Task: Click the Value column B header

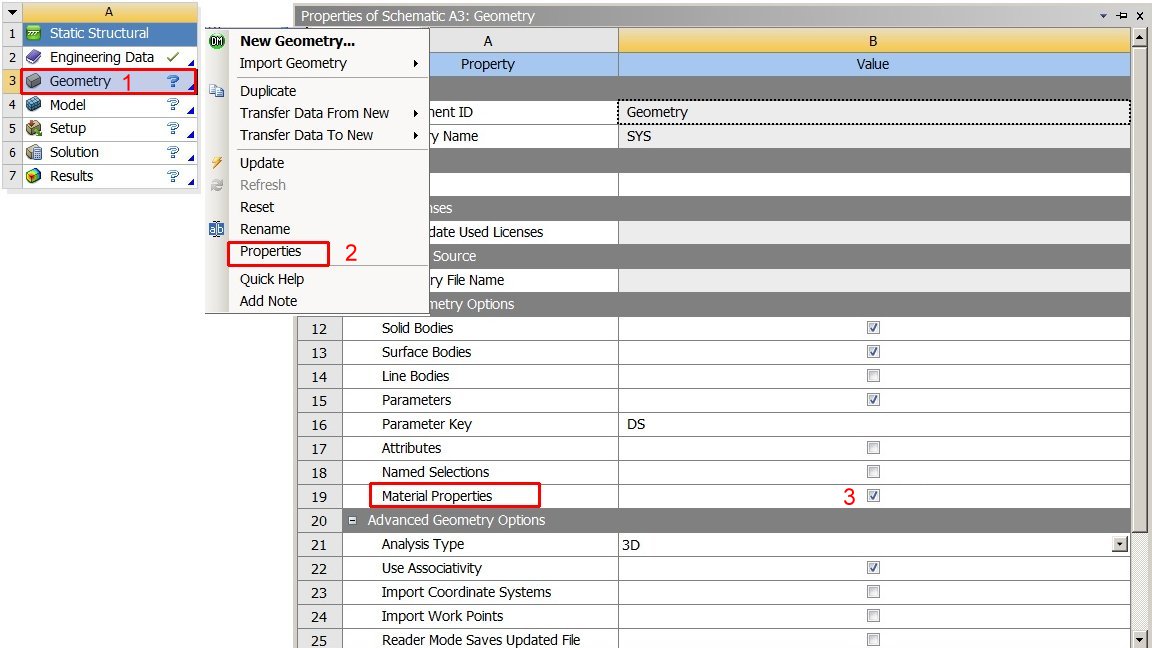Action: tap(874, 41)
